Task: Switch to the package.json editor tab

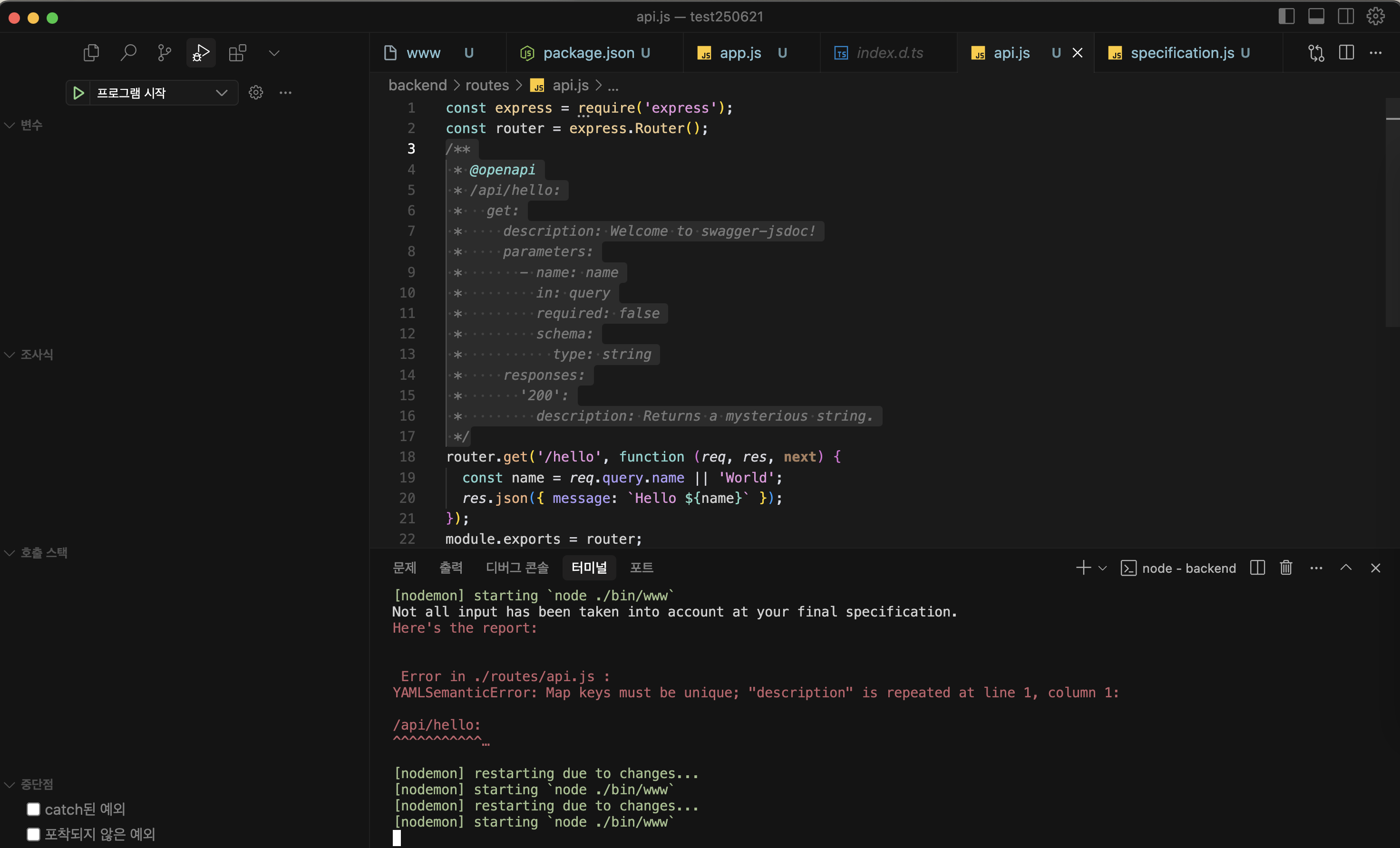Action: click(x=594, y=53)
